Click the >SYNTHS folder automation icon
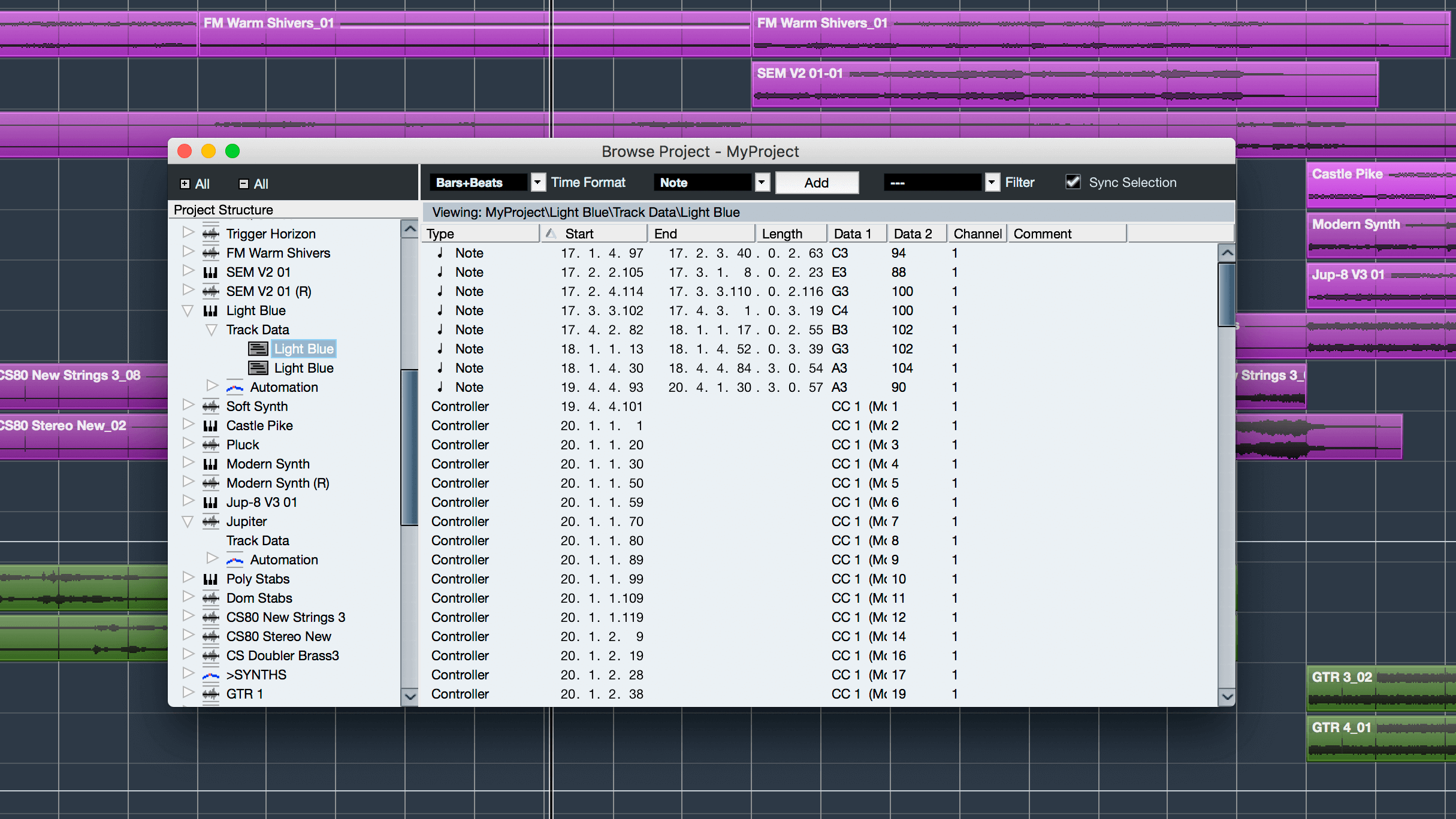 coord(210,675)
